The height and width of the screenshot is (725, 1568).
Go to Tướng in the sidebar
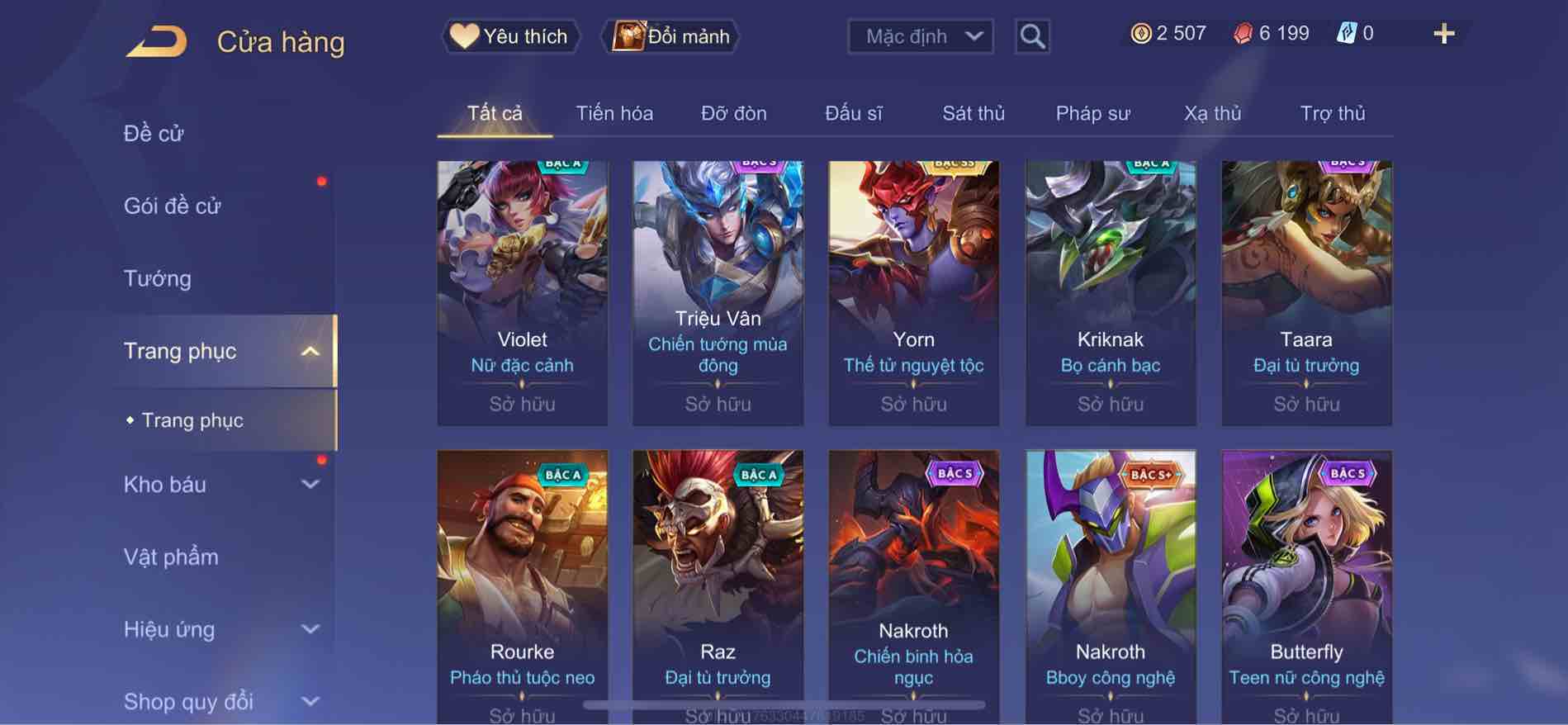[x=157, y=278]
